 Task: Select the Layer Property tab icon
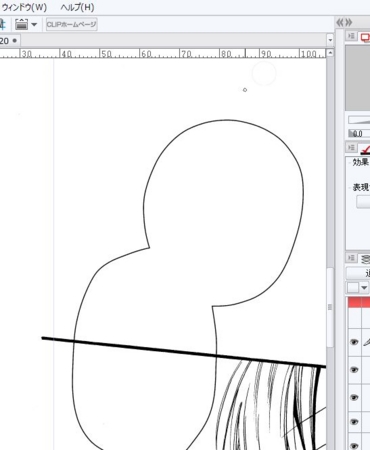click(x=365, y=149)
